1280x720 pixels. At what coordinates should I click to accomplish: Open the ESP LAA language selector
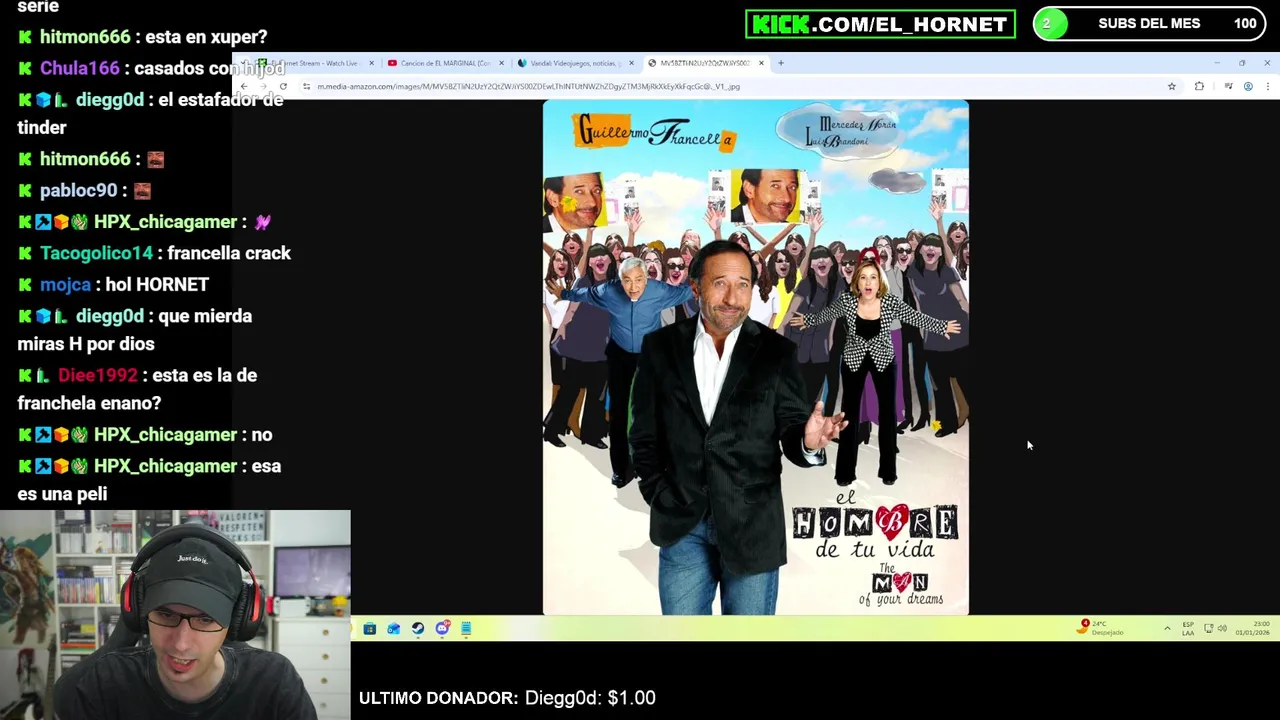pos(1188,628)
